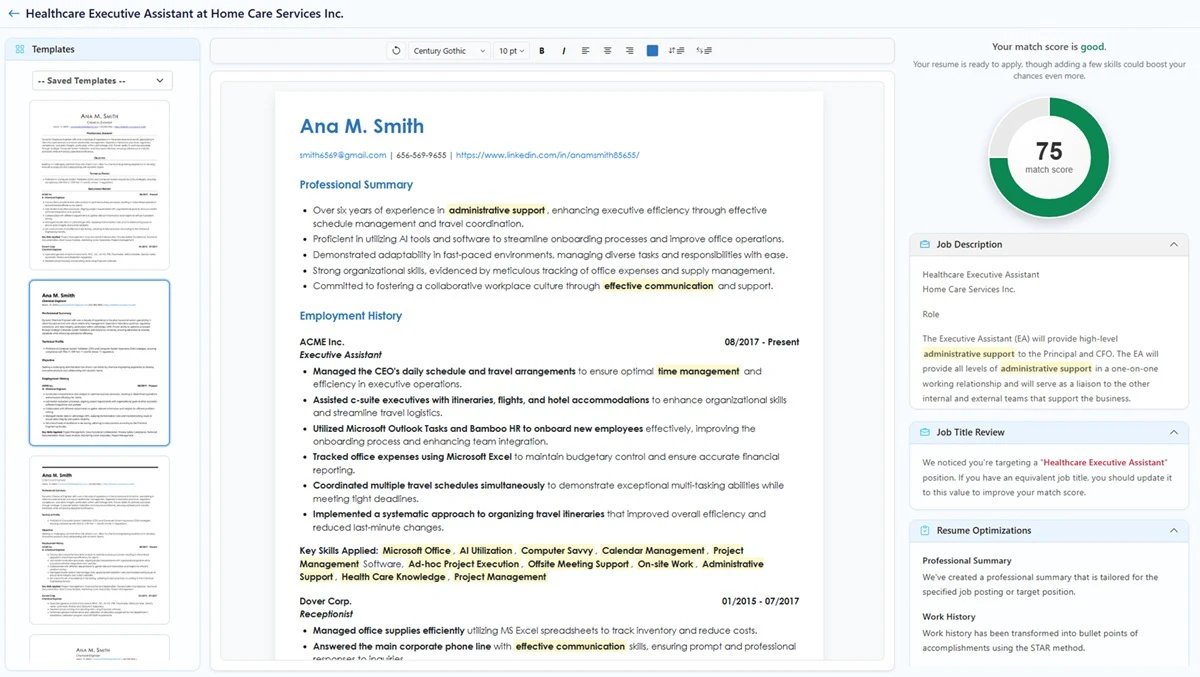
Task: Collapse the Job Description panel
Action: click(x=1173, y=244)
